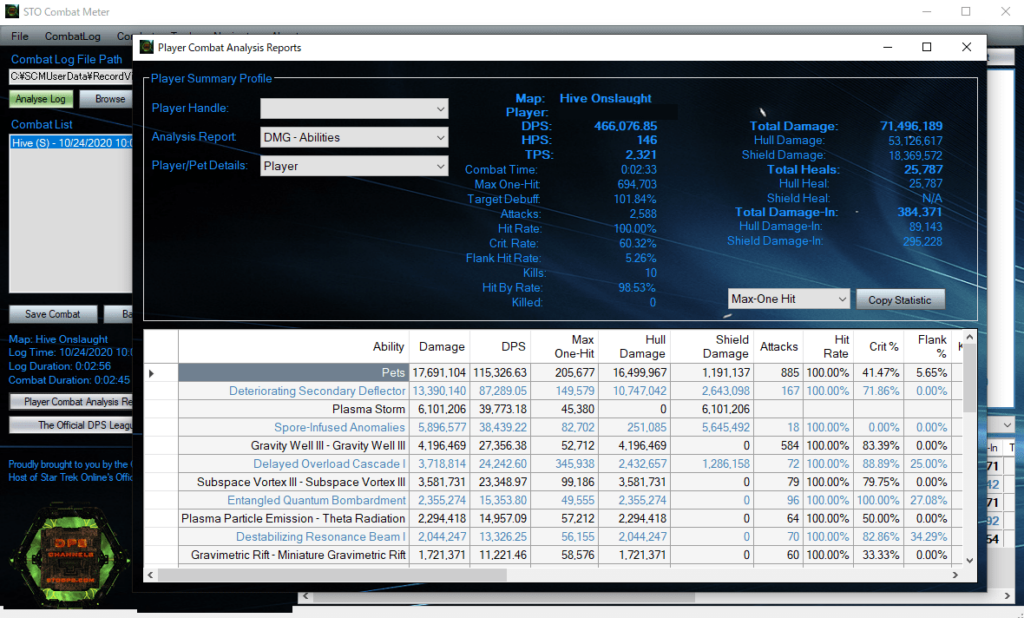Screen dimensions: 1024x618
Task: Expand the Max-One Hit statistic dropdown
Action: pyautogui.click(x=788, y=299)
